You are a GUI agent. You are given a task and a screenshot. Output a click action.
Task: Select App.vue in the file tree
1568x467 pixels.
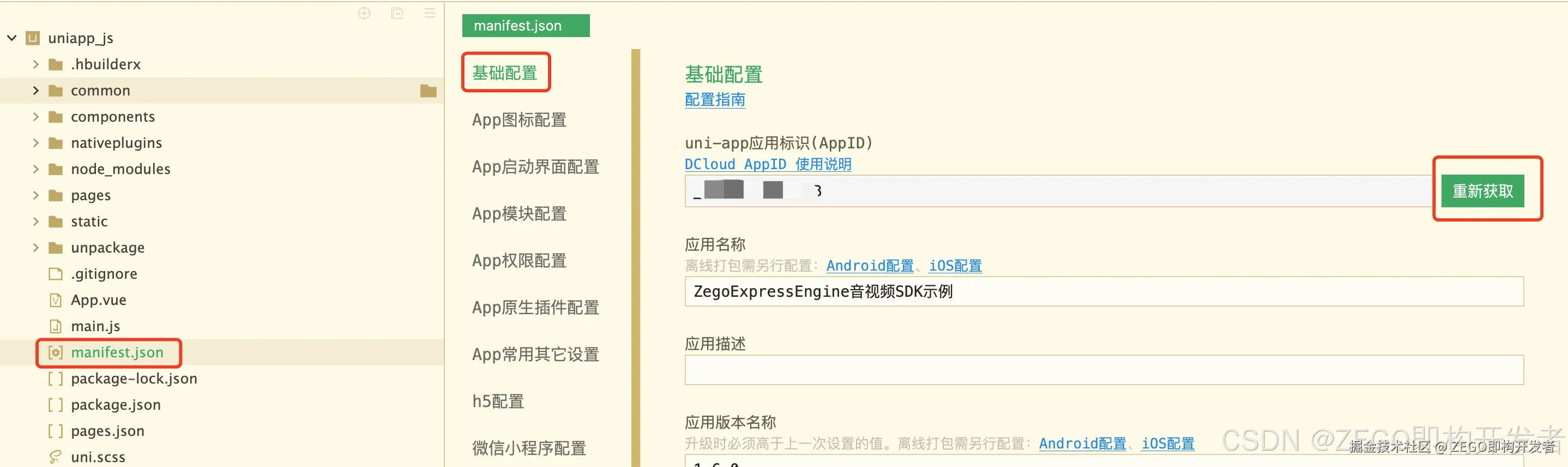(x=99, y=300)
